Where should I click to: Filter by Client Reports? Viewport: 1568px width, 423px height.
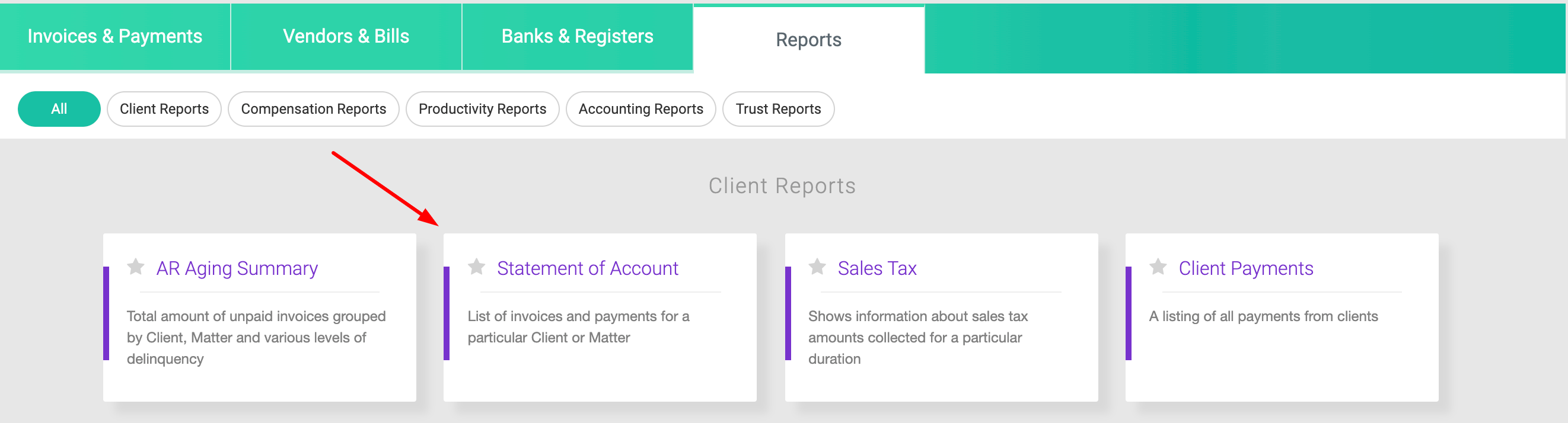click(x=164, y=109)
